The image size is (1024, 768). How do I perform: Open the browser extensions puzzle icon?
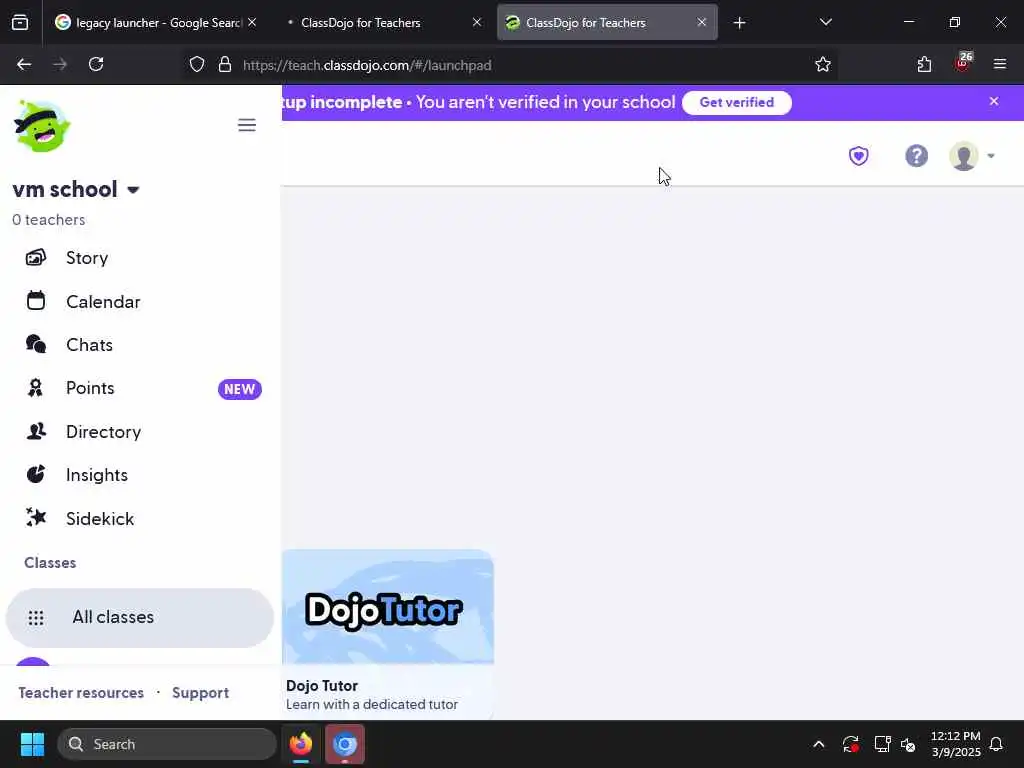click(924, 65)
